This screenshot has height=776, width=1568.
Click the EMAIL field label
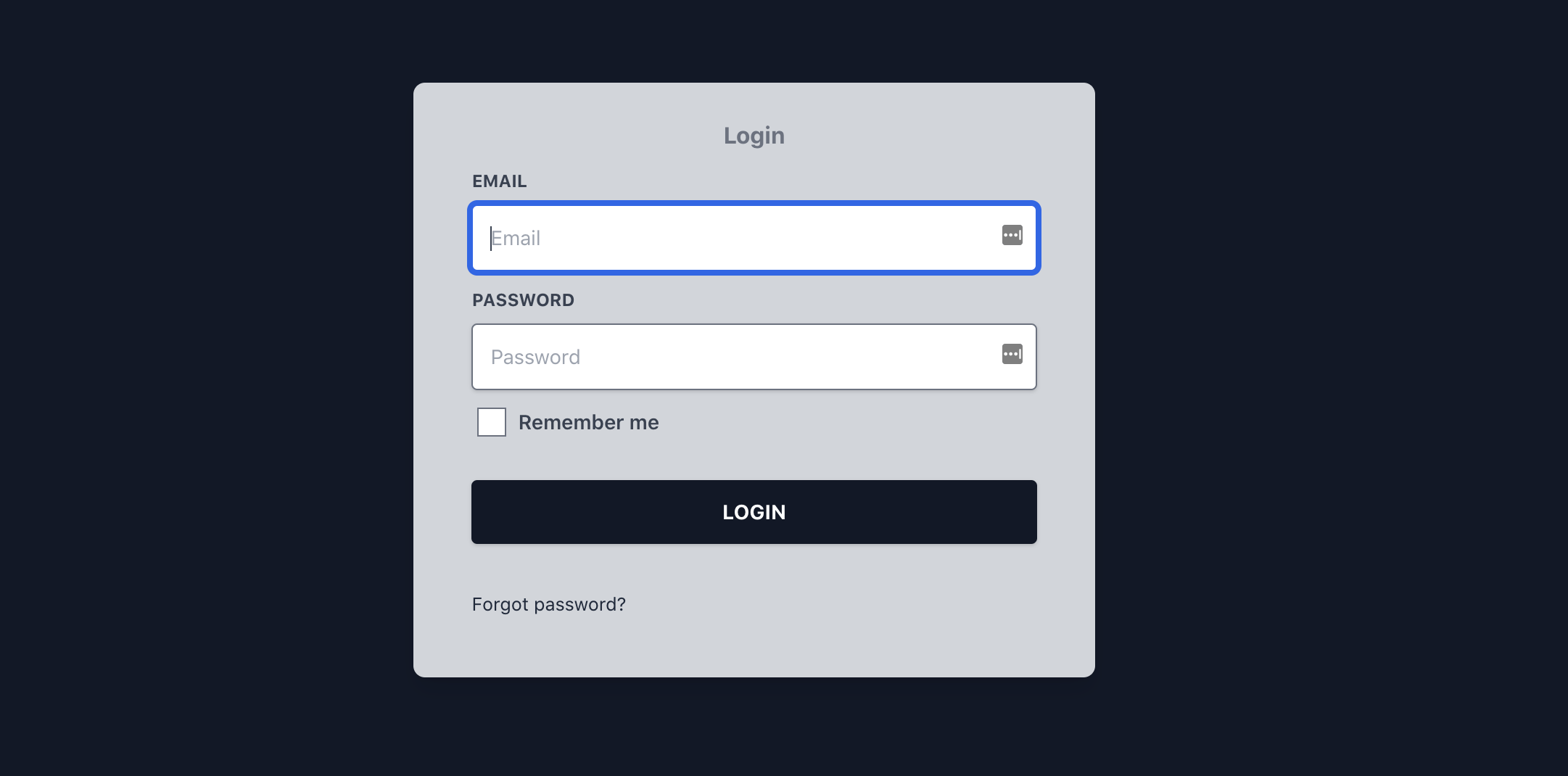tap(500, 181)
